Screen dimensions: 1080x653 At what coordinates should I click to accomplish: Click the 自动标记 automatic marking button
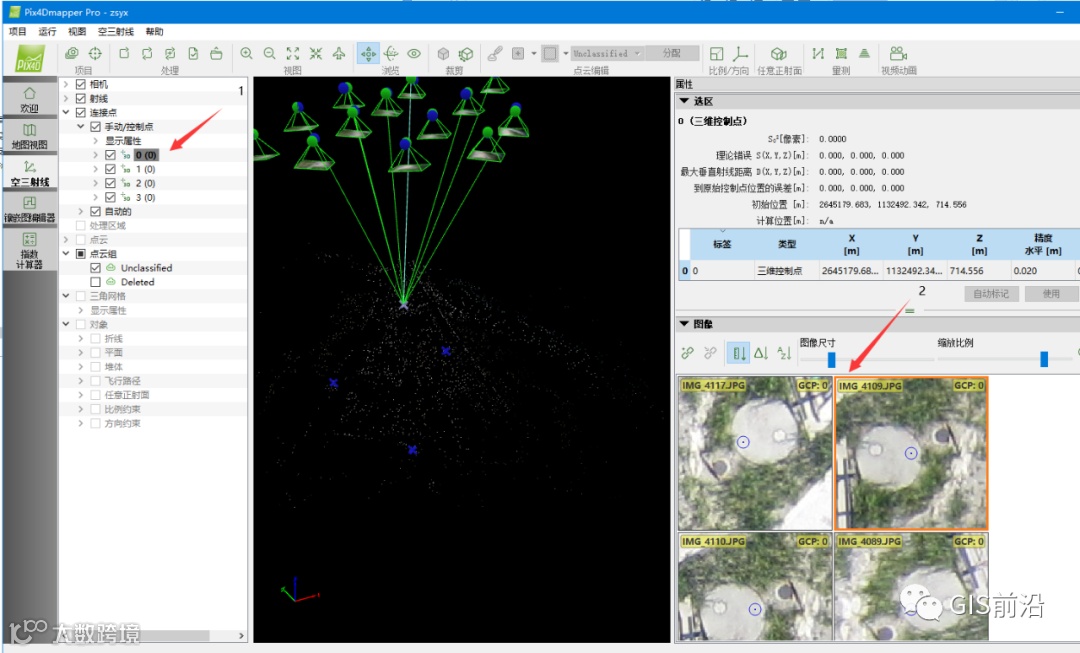991,294
